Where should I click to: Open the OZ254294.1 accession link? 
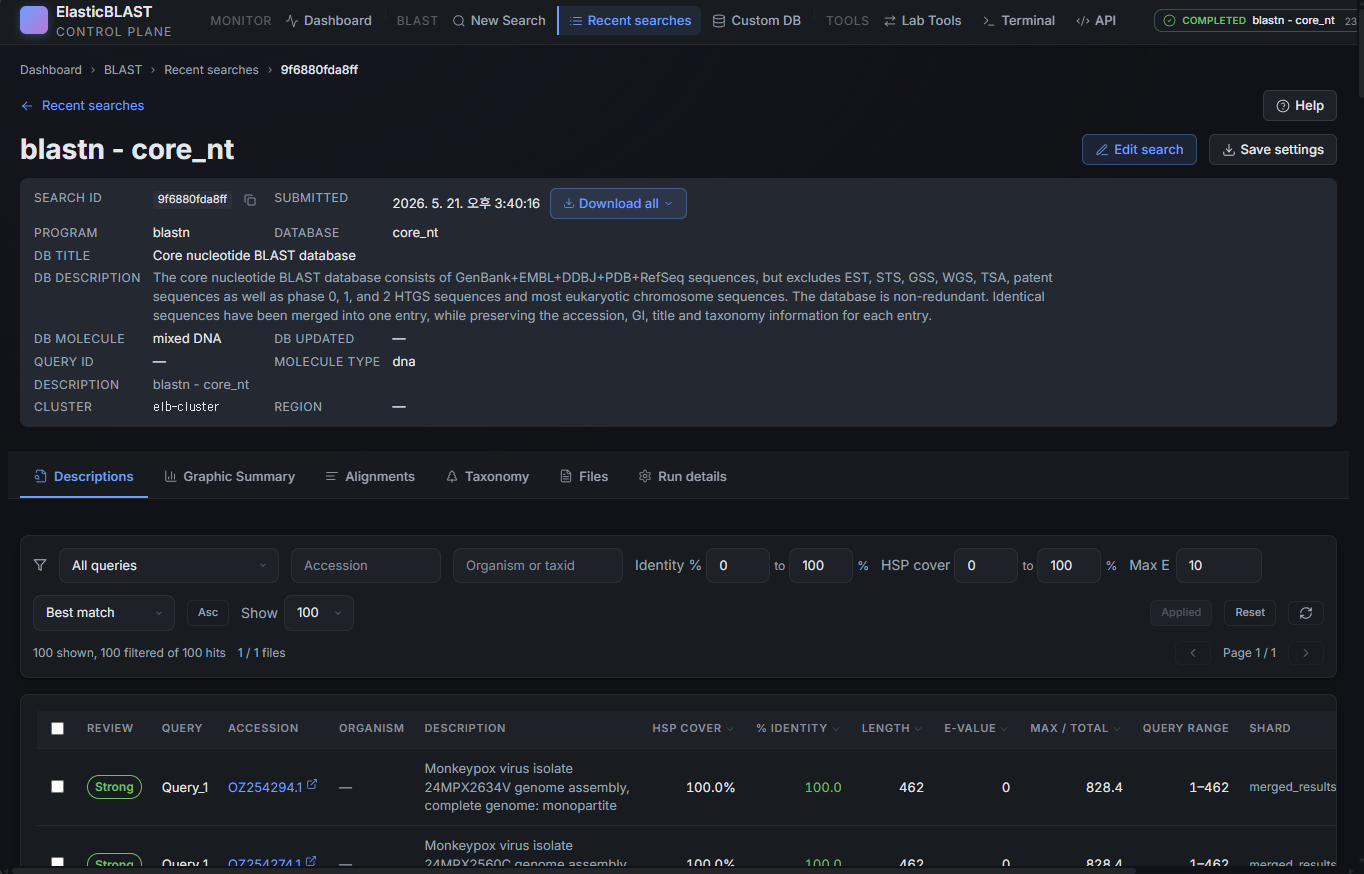tap(265, 787)
